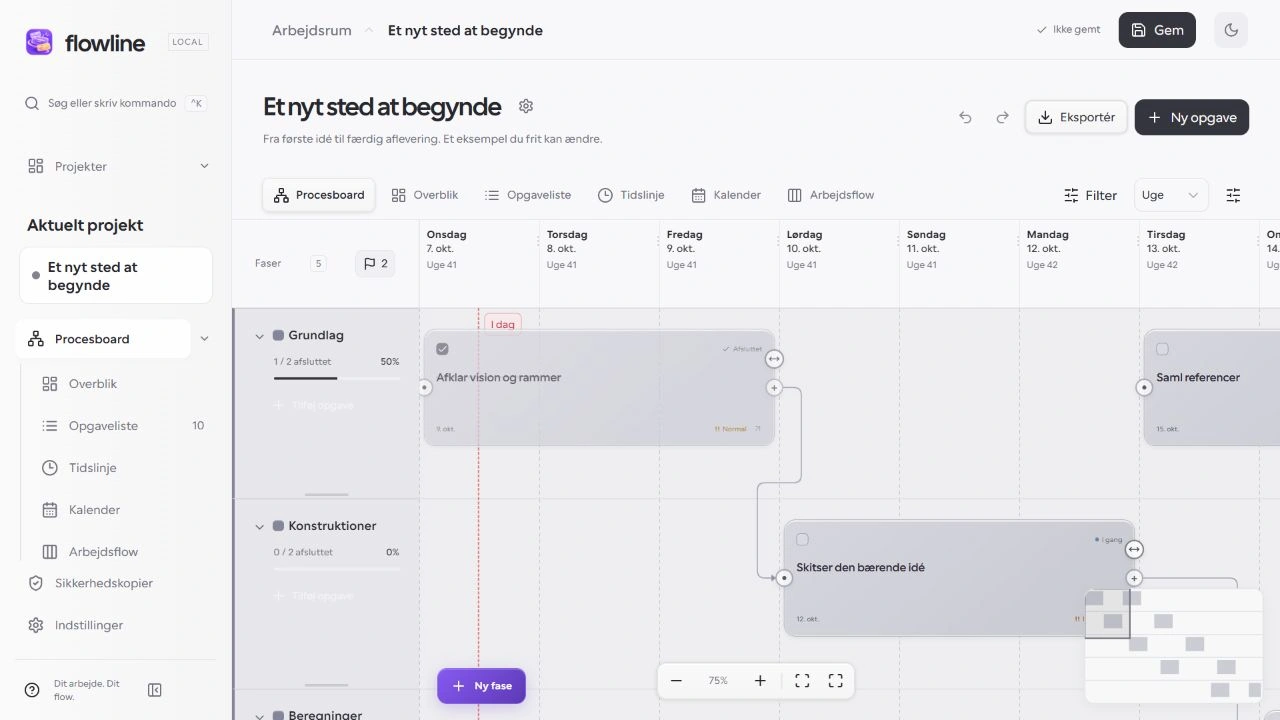Uncheck Afklar vision og rammer task

442,349
